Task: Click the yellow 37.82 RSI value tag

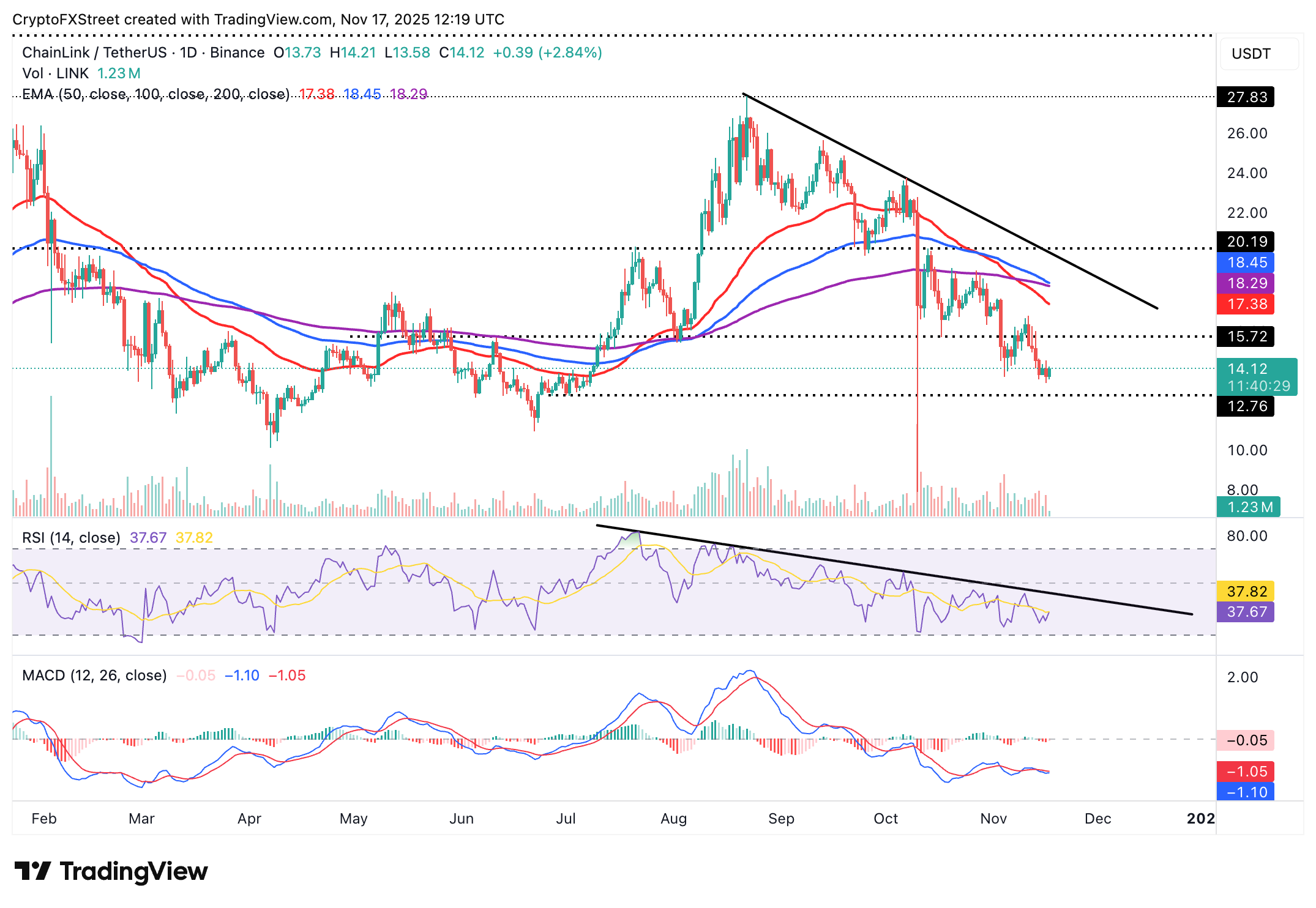Action: tap(1246, 591)
